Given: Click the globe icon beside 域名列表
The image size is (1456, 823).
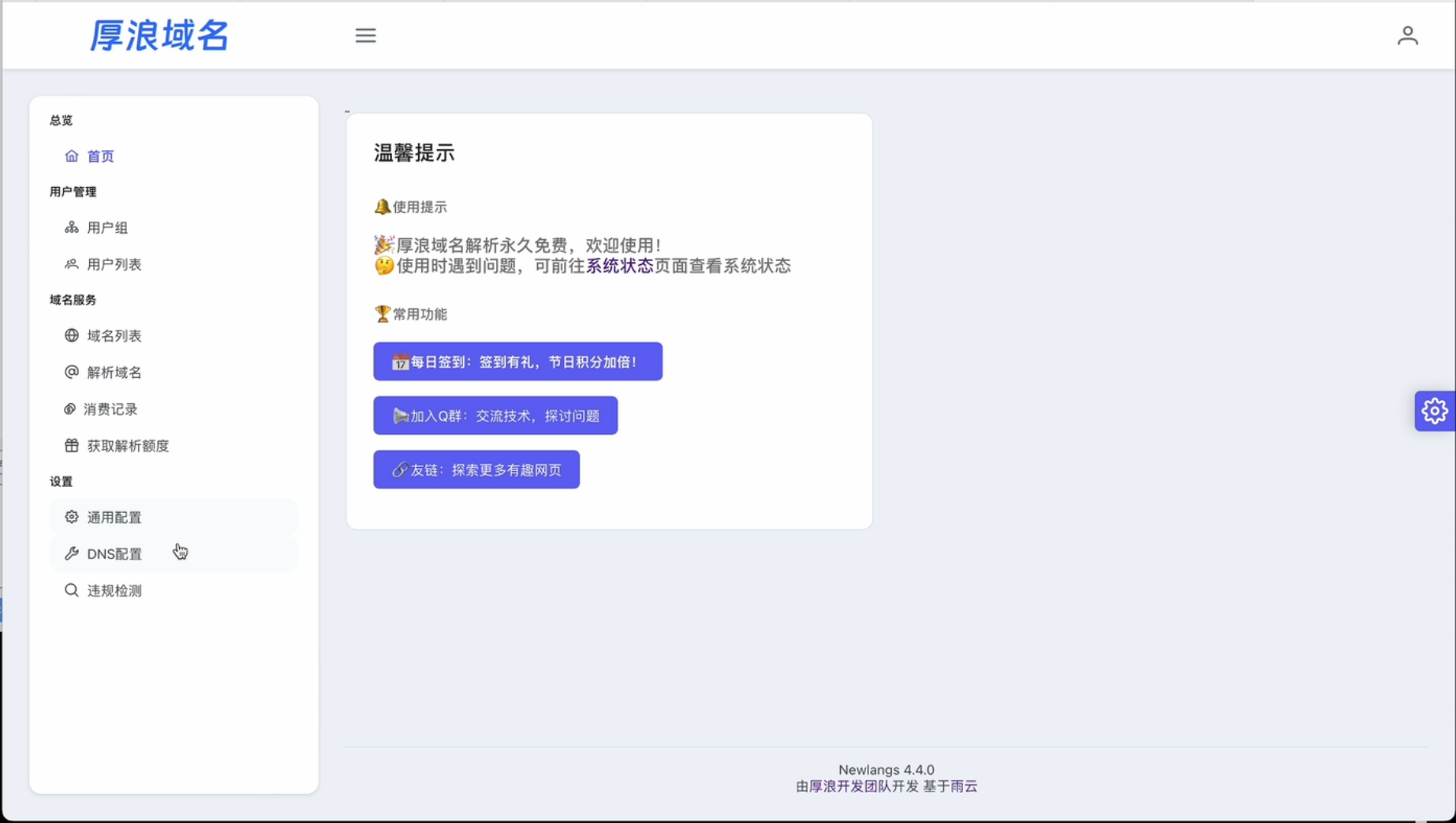Looking at the screenshot, I should (x=72, y=335).
